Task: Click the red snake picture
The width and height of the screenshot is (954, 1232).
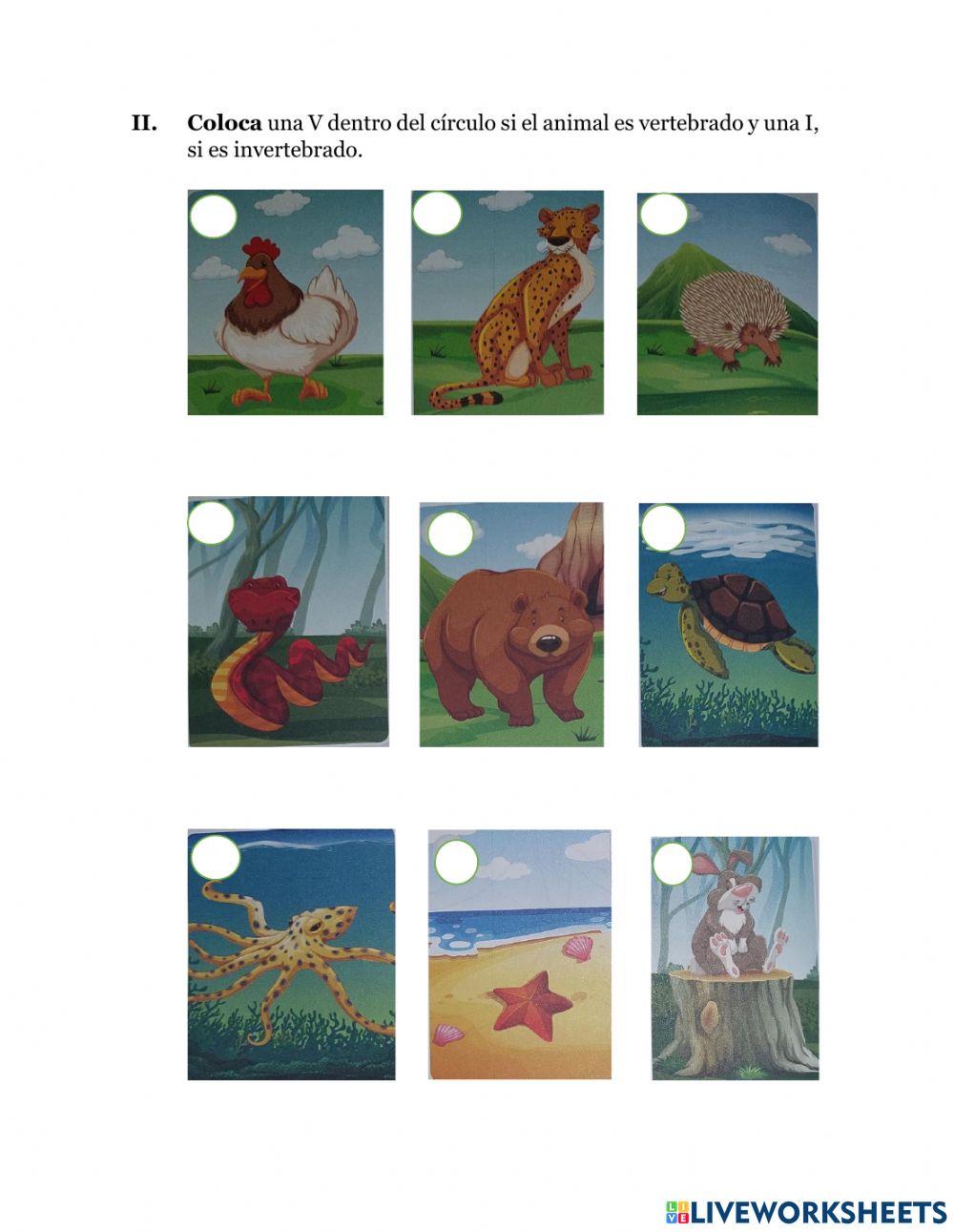Action: coord(288,621)
